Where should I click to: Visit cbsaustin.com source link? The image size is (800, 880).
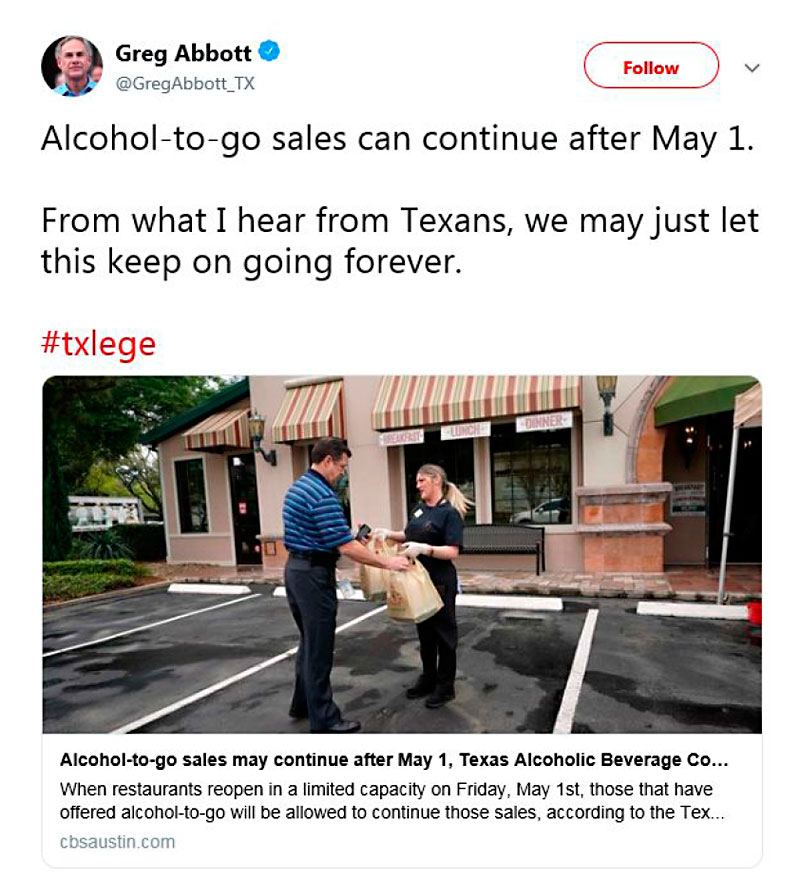click(x=117, y=842)
